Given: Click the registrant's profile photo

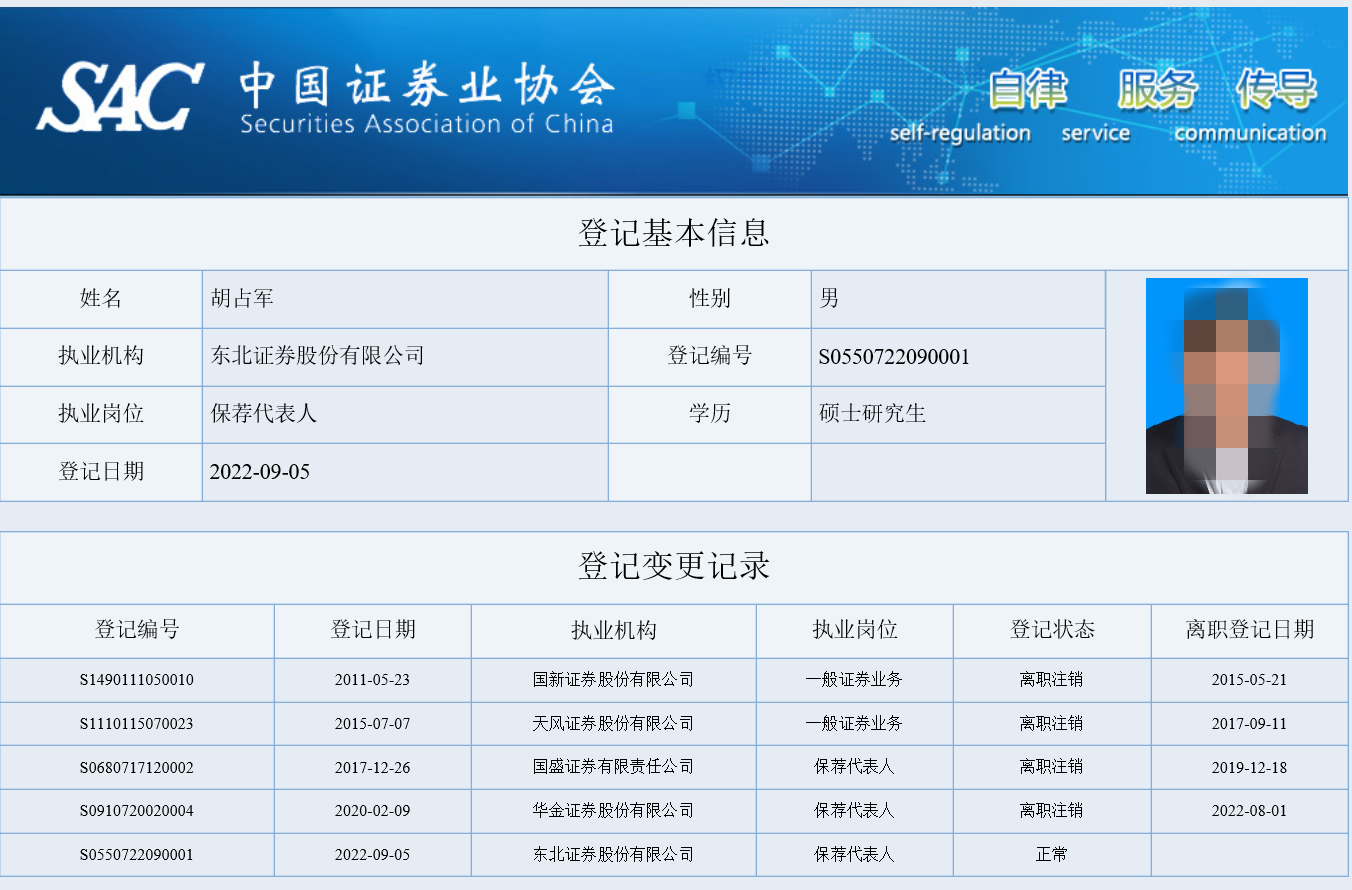Looking at the screenshot, I should [x=1227, y=386].
